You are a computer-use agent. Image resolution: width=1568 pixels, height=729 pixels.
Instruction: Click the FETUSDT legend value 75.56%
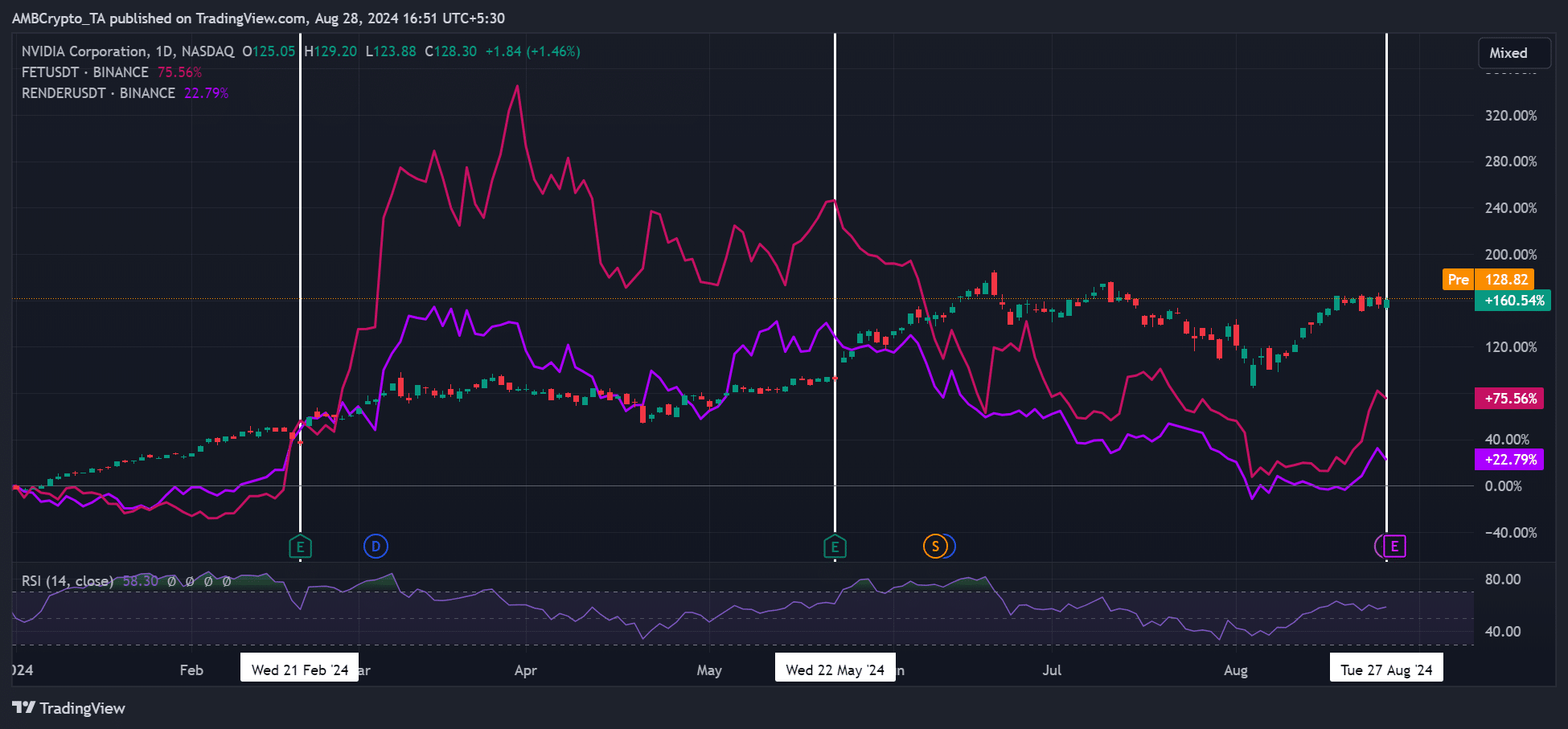(x=179, y=72)
